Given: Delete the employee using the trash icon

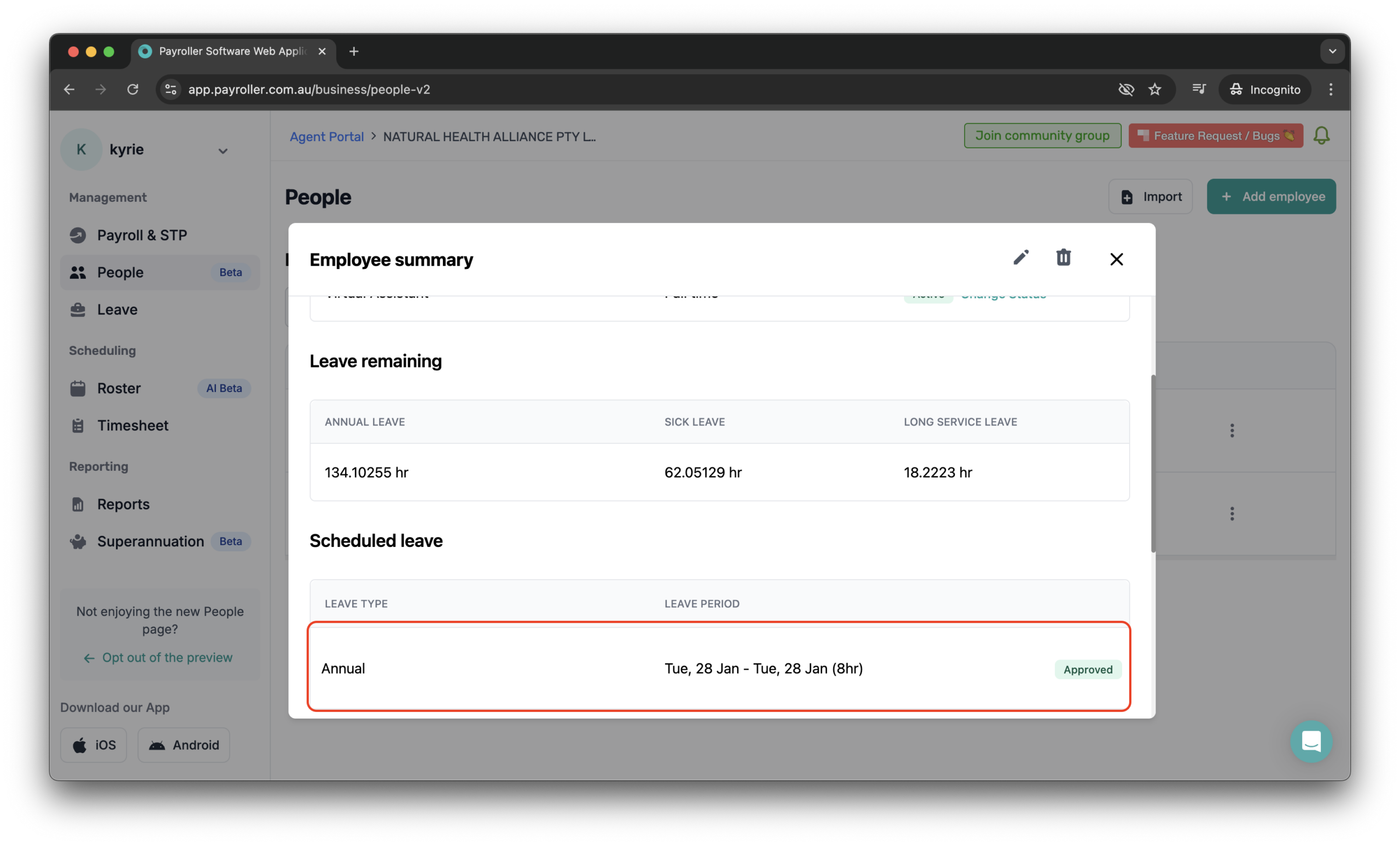Looking at the screenshot, I should [1064, 258].
